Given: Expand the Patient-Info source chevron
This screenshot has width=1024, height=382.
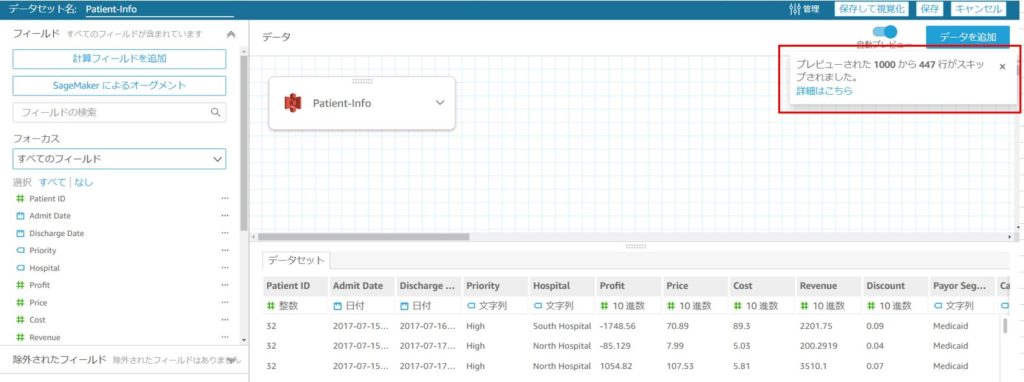Looking at the screenshot, I should (x=440, y=103).
